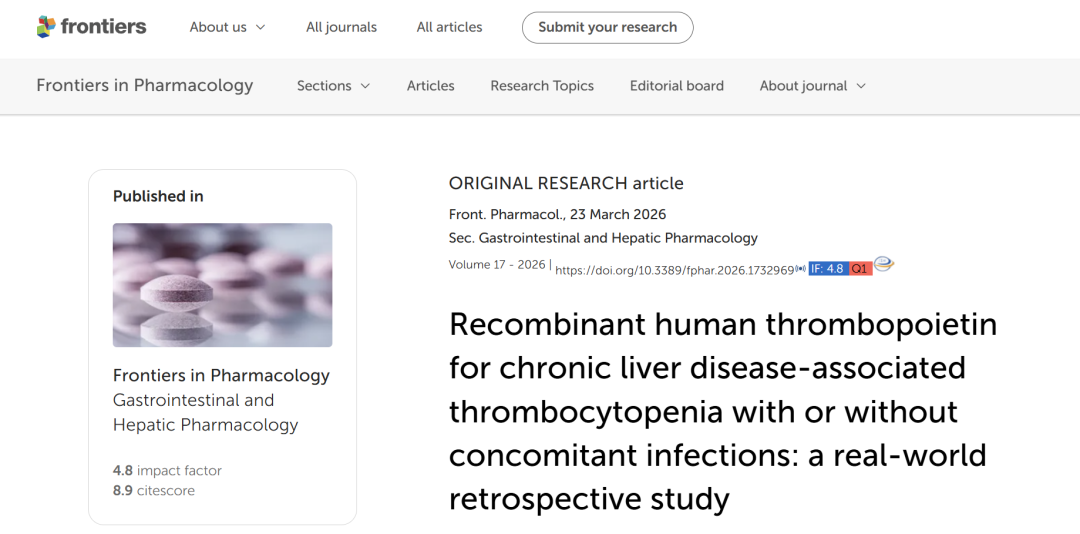Open the Sections dropdown menu

tap(333, 86)
